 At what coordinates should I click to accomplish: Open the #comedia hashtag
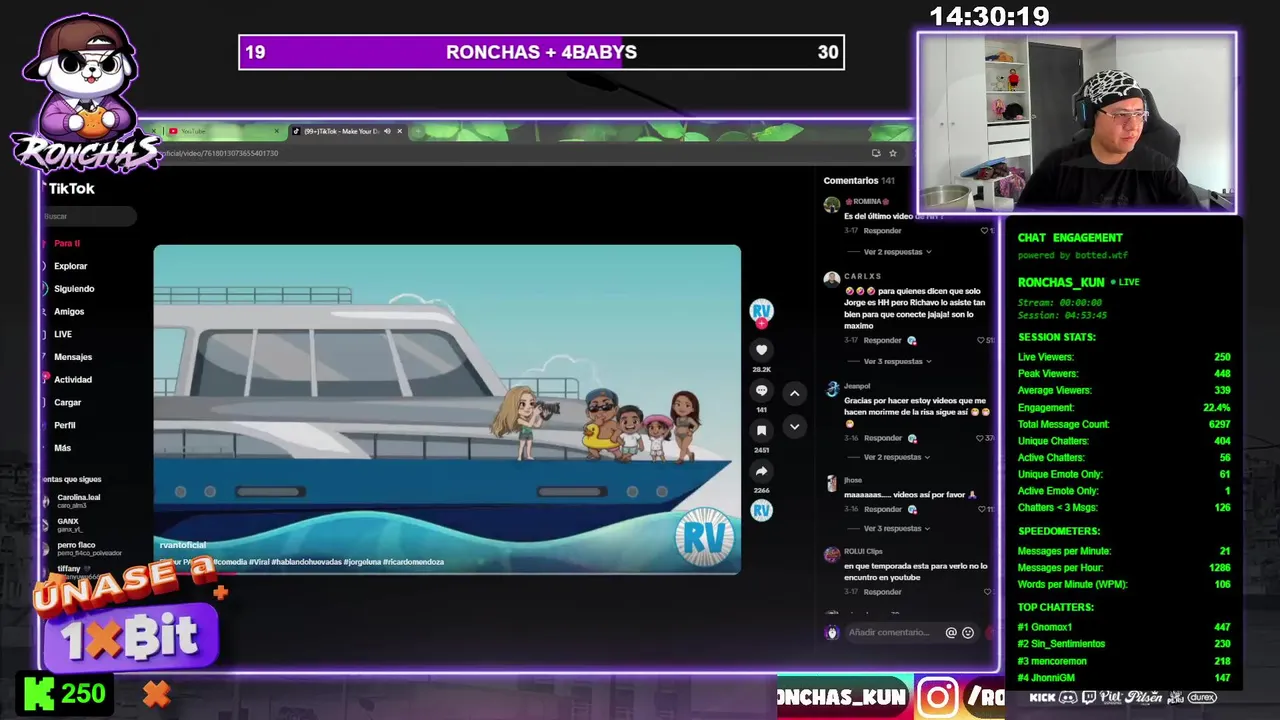click(229, 562)
